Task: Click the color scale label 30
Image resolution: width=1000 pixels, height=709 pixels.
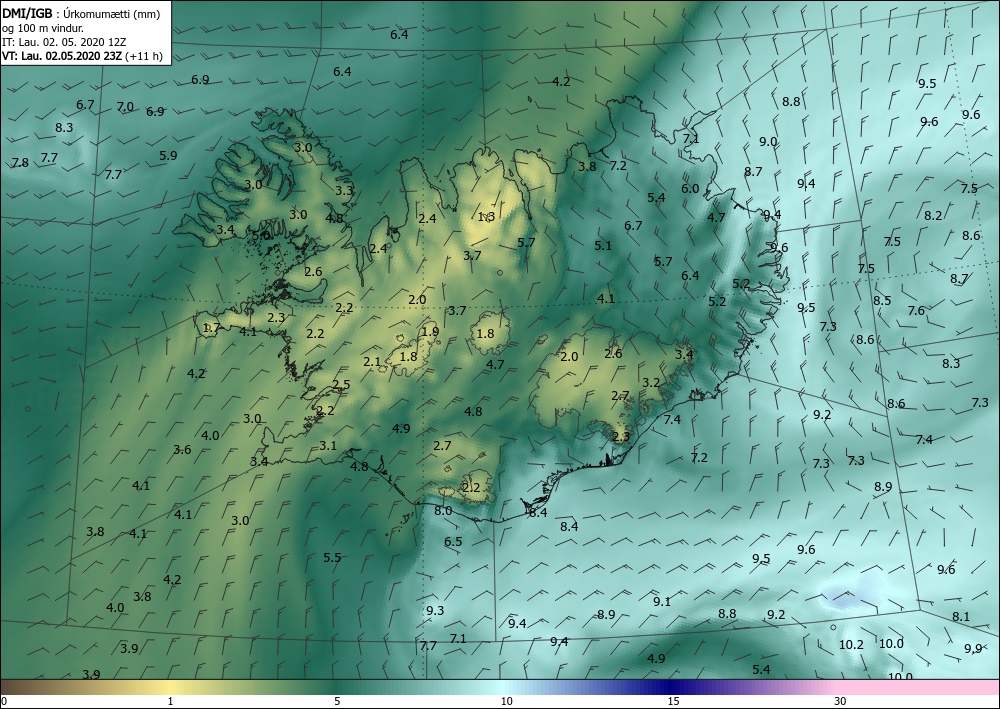Action: (x=841, y=702)
